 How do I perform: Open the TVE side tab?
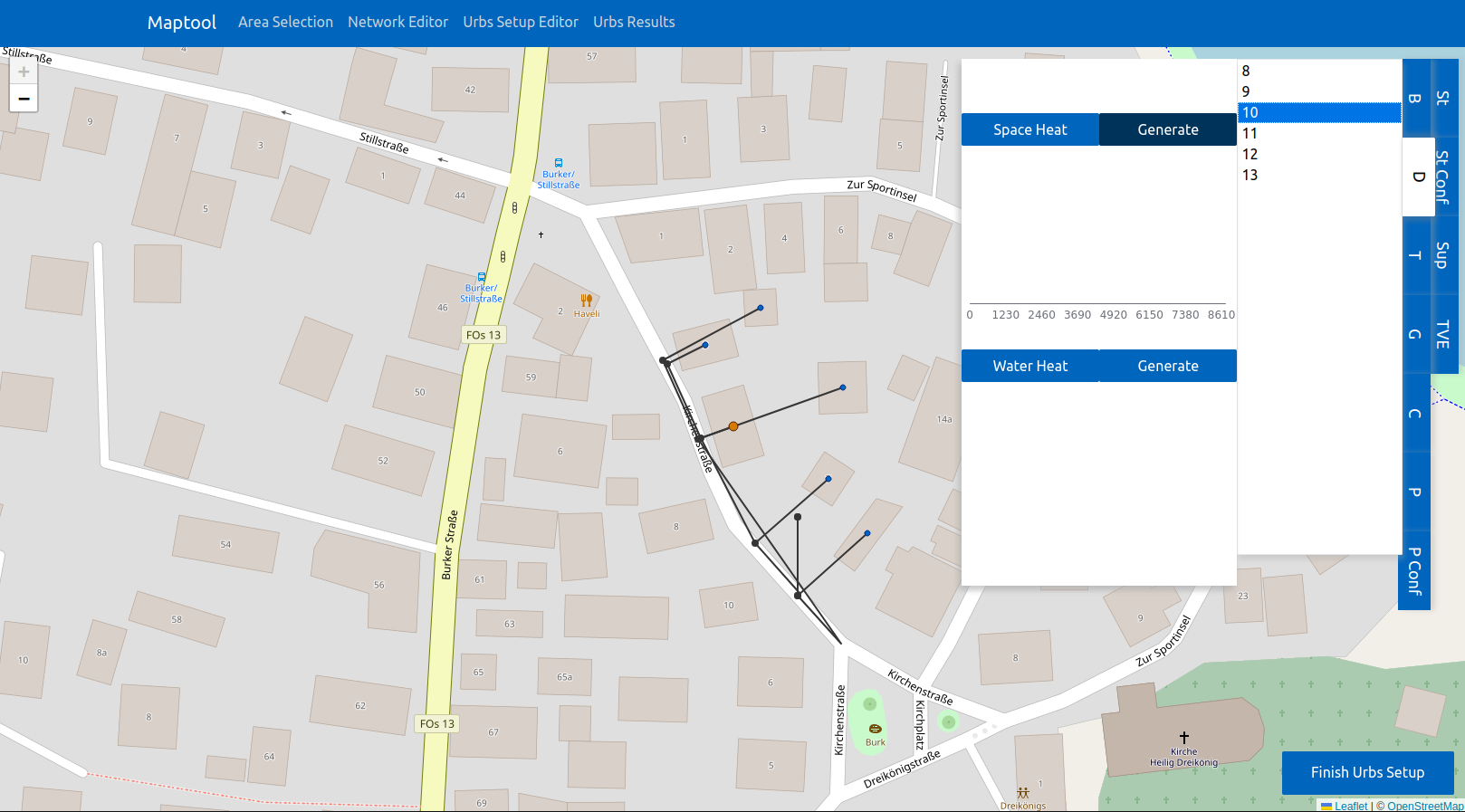(x=1444, y=334)
